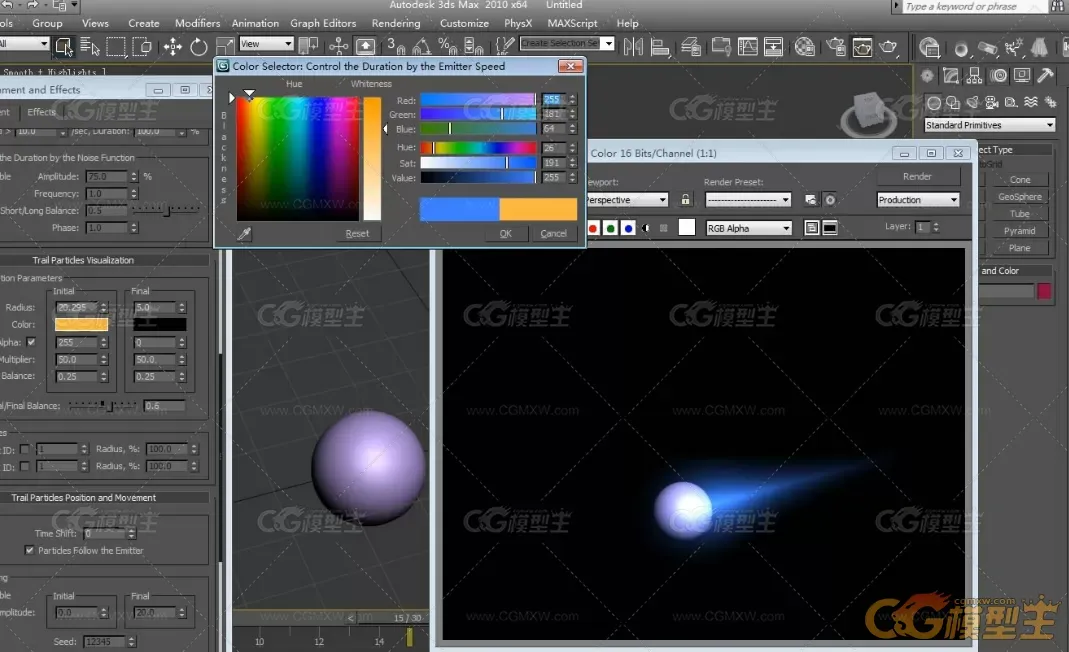1069x652 pixels.
Task: Open the Rendering menu
Action: click(x=396, y=23)
